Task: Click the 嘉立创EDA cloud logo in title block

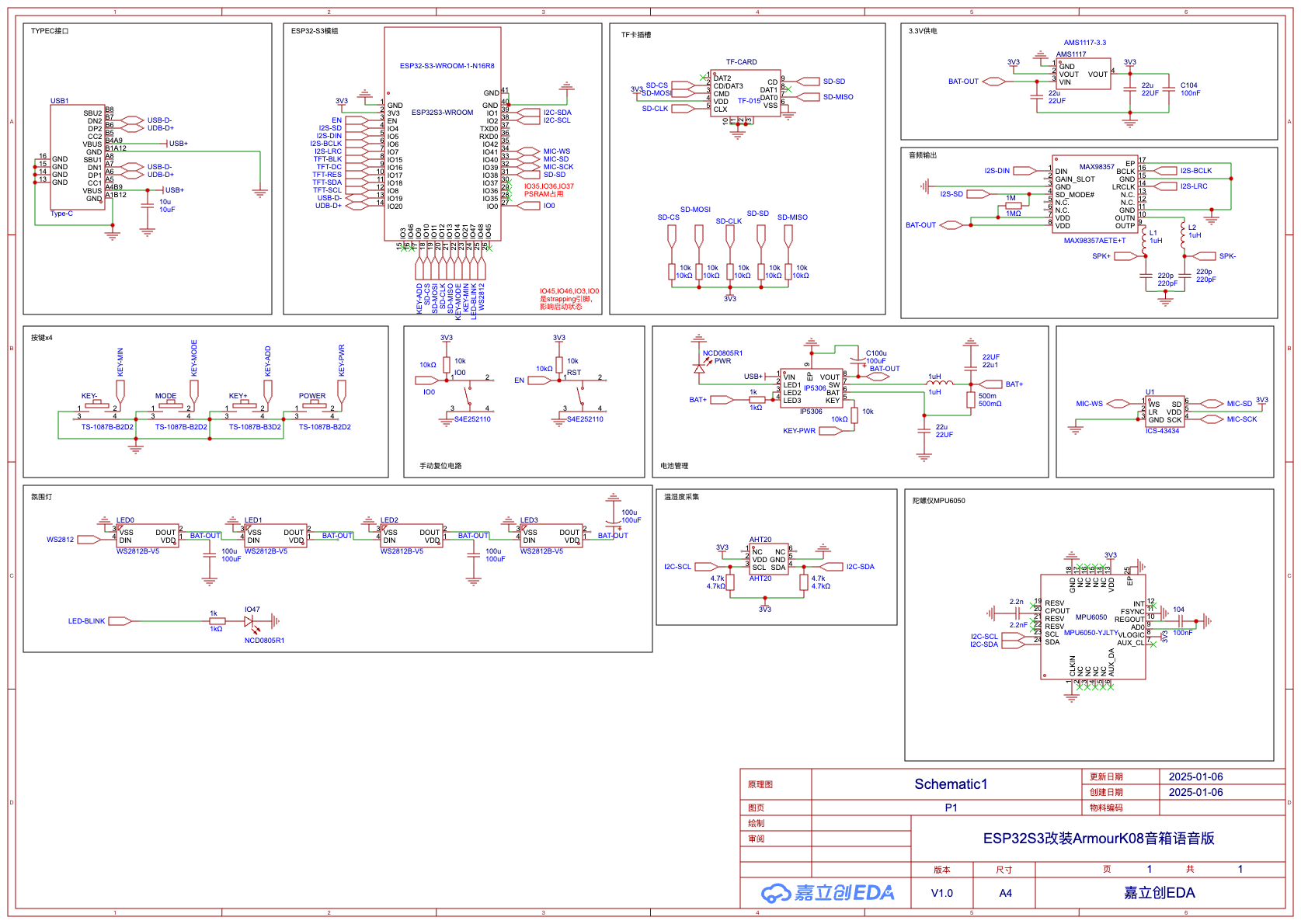Action: click(827, 893)
